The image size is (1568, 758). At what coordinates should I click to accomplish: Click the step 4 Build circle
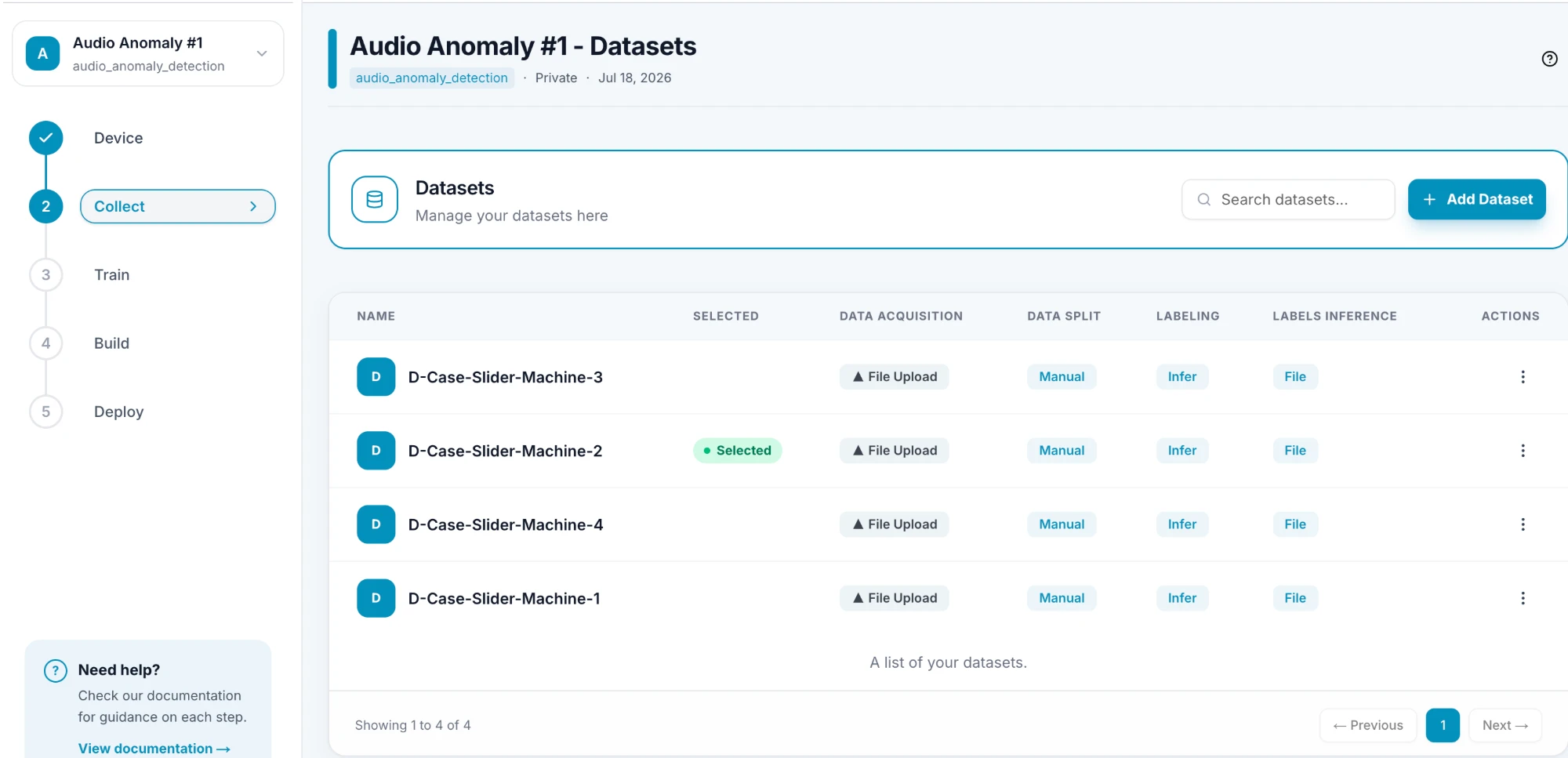pos(46,343)
